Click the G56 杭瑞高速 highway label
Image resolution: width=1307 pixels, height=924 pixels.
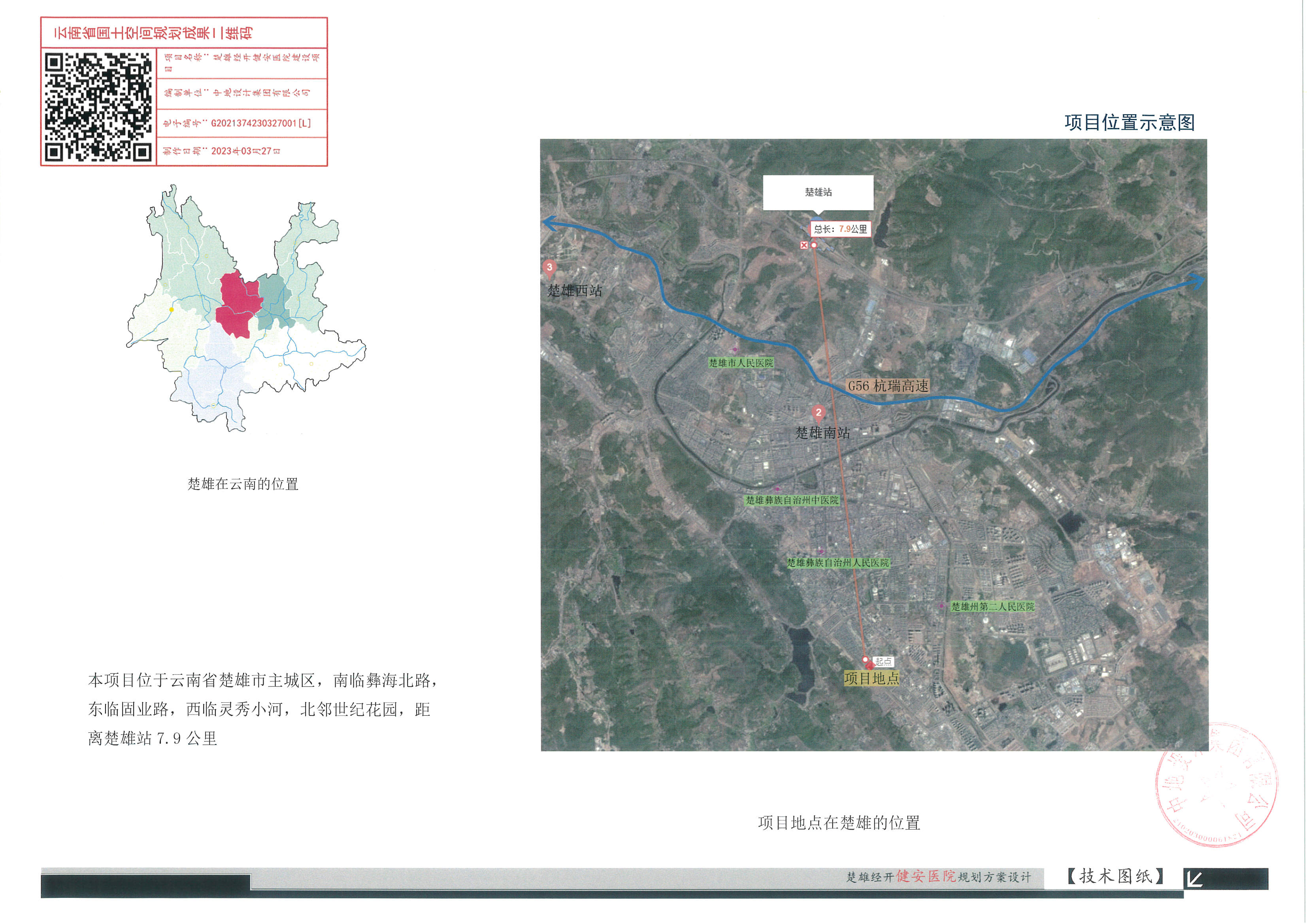click(x=888, y=386)
